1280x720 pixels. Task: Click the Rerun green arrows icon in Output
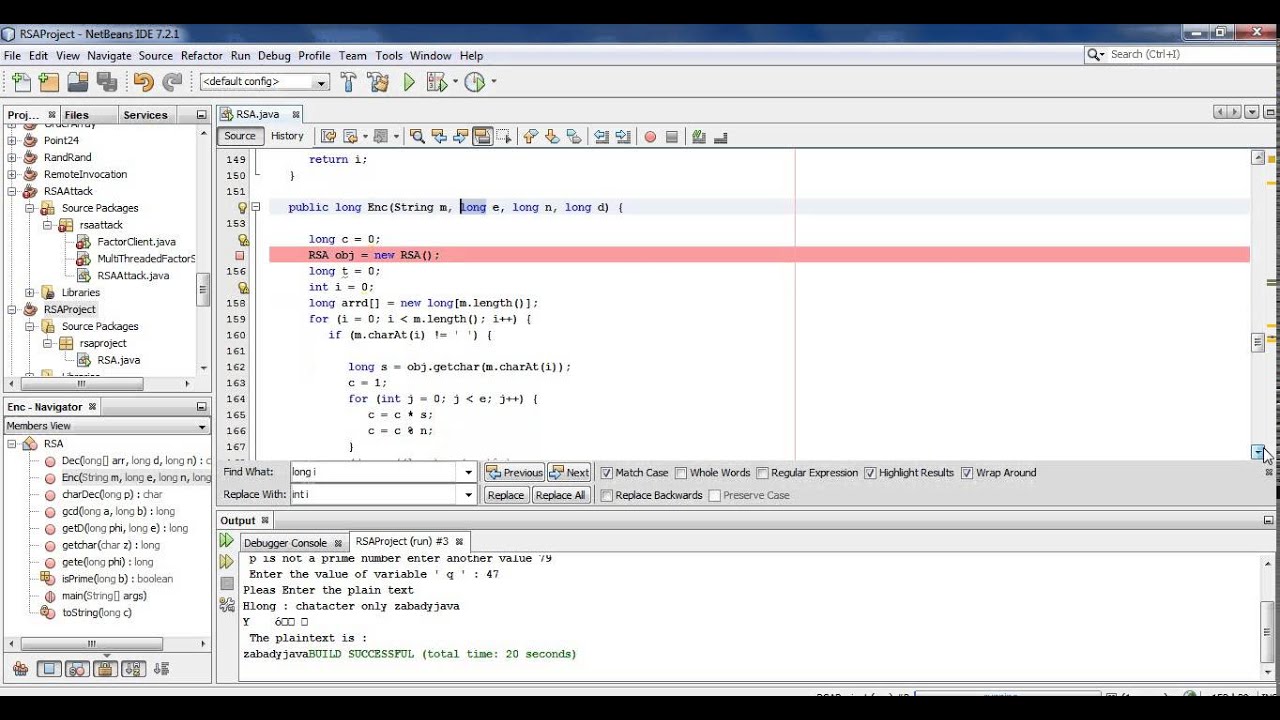coord(227,541)
